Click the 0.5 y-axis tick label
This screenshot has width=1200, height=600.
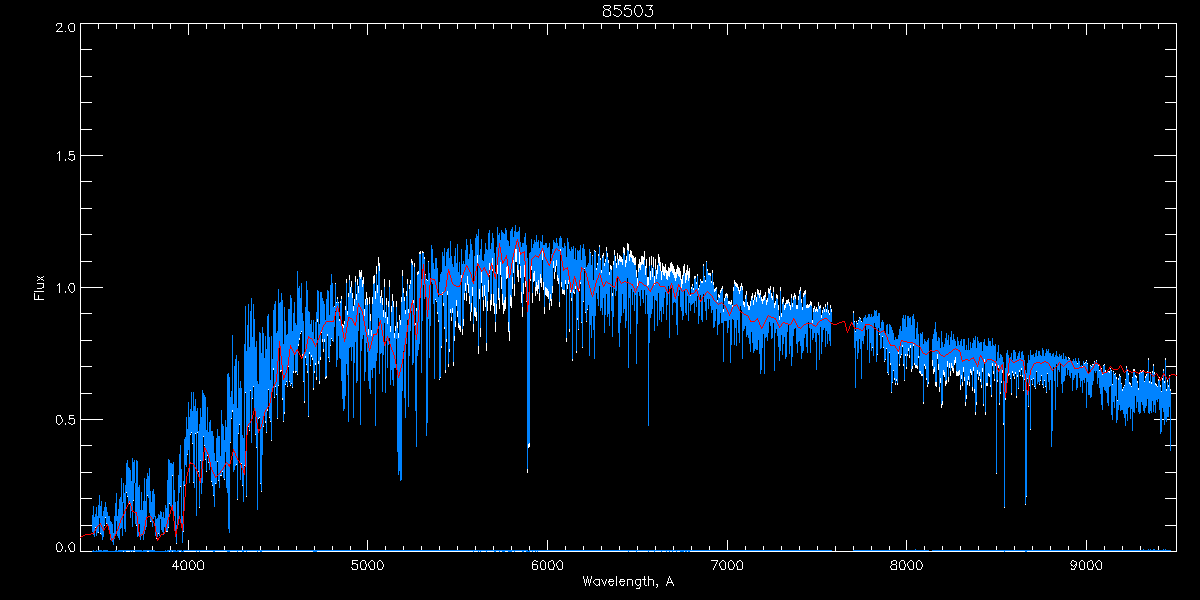pos(65,419)
